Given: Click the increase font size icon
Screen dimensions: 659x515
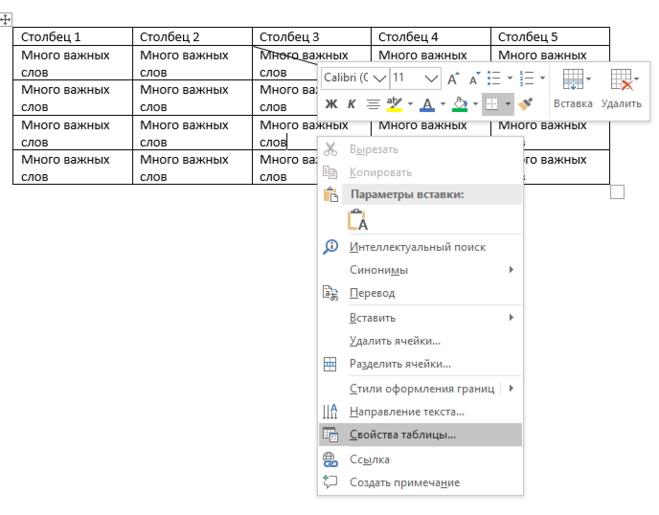Looking at the screenshot, I should pos(453,78).
